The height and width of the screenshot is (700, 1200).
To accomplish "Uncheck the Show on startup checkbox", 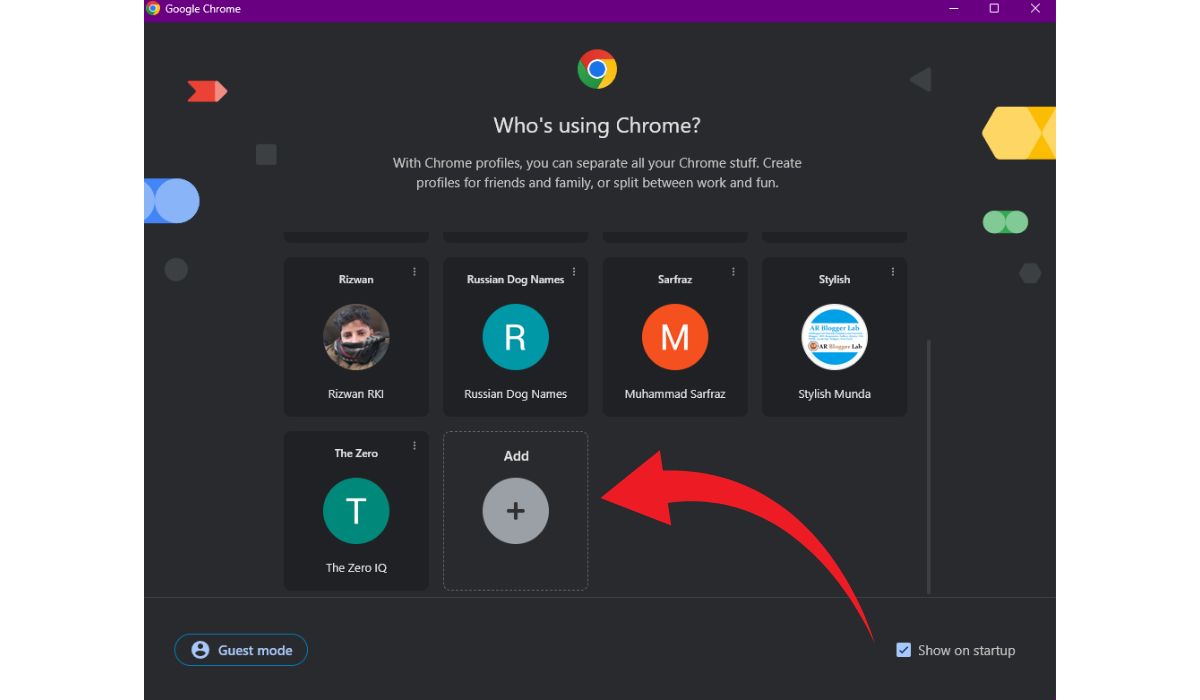I will (904, 650).
